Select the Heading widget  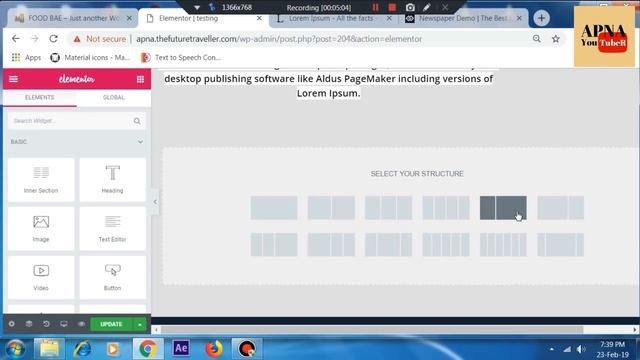tap(113, 180)
